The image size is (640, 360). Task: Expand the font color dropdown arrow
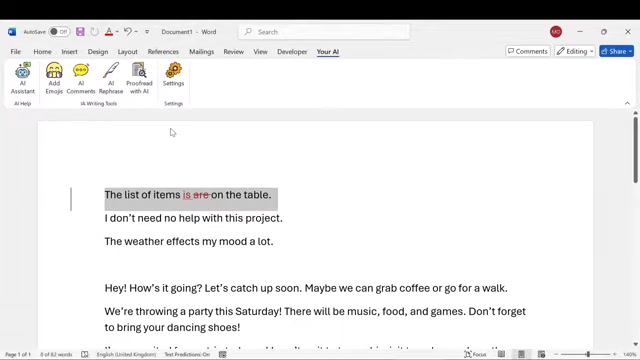117,32
